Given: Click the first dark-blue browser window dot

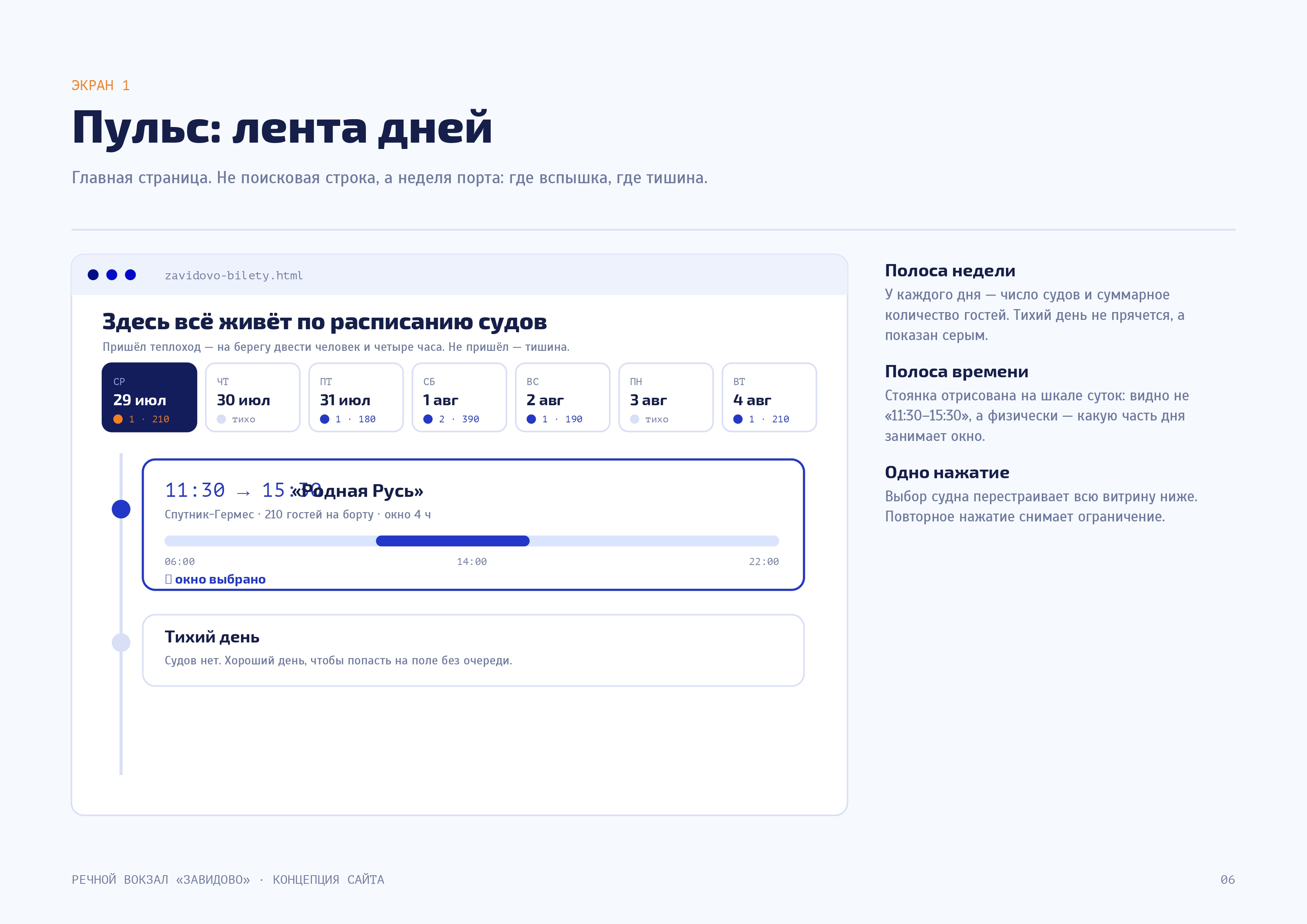Looking at the screenshot, I should pos(94,275).
